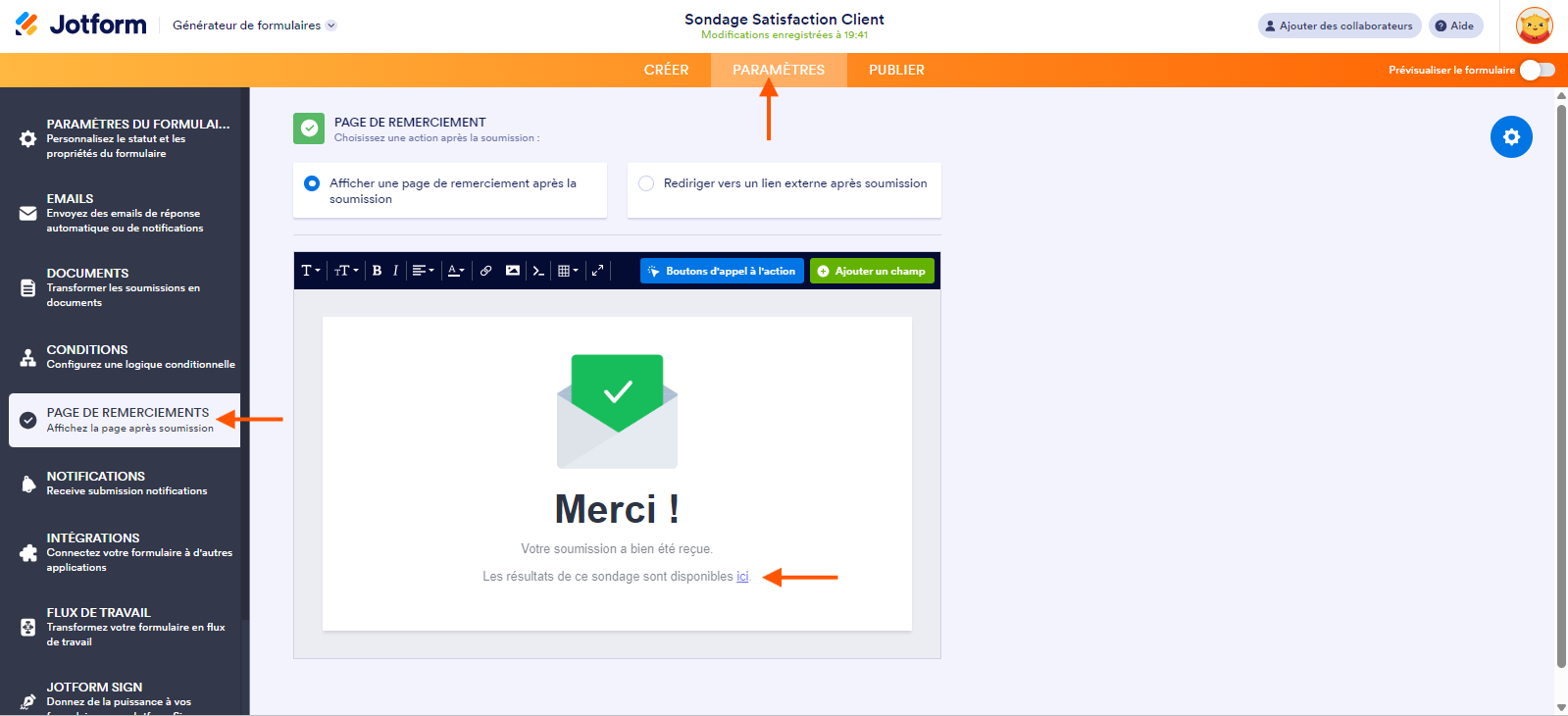Click the puzzle icon beside INTÉGRATIONS
Viewport: 1568px width, 716px height.
28,553
